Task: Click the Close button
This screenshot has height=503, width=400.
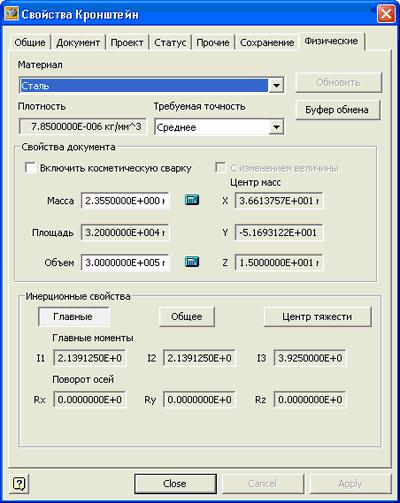Action: click(175, 484)
